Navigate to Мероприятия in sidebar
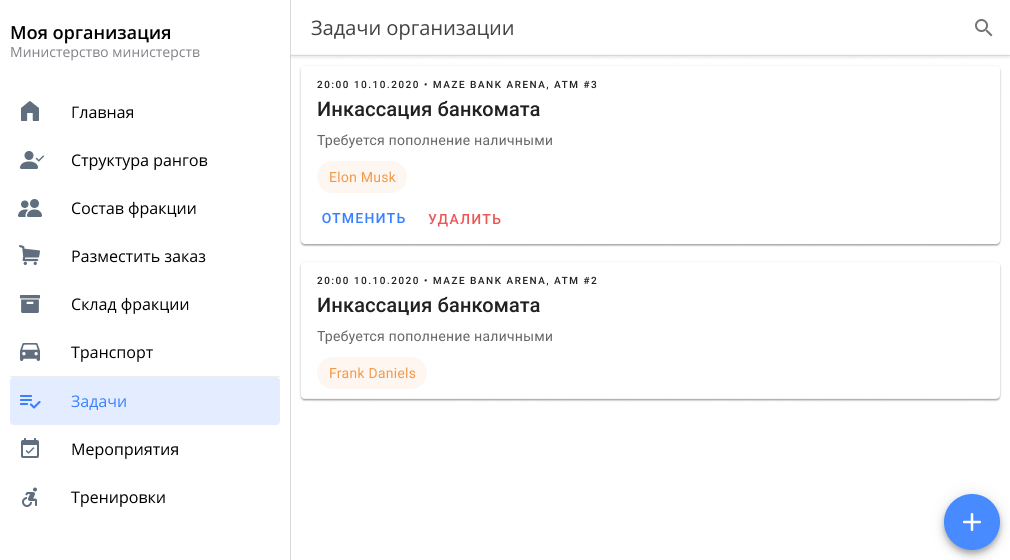The image size is (1010, 560). 125,449
